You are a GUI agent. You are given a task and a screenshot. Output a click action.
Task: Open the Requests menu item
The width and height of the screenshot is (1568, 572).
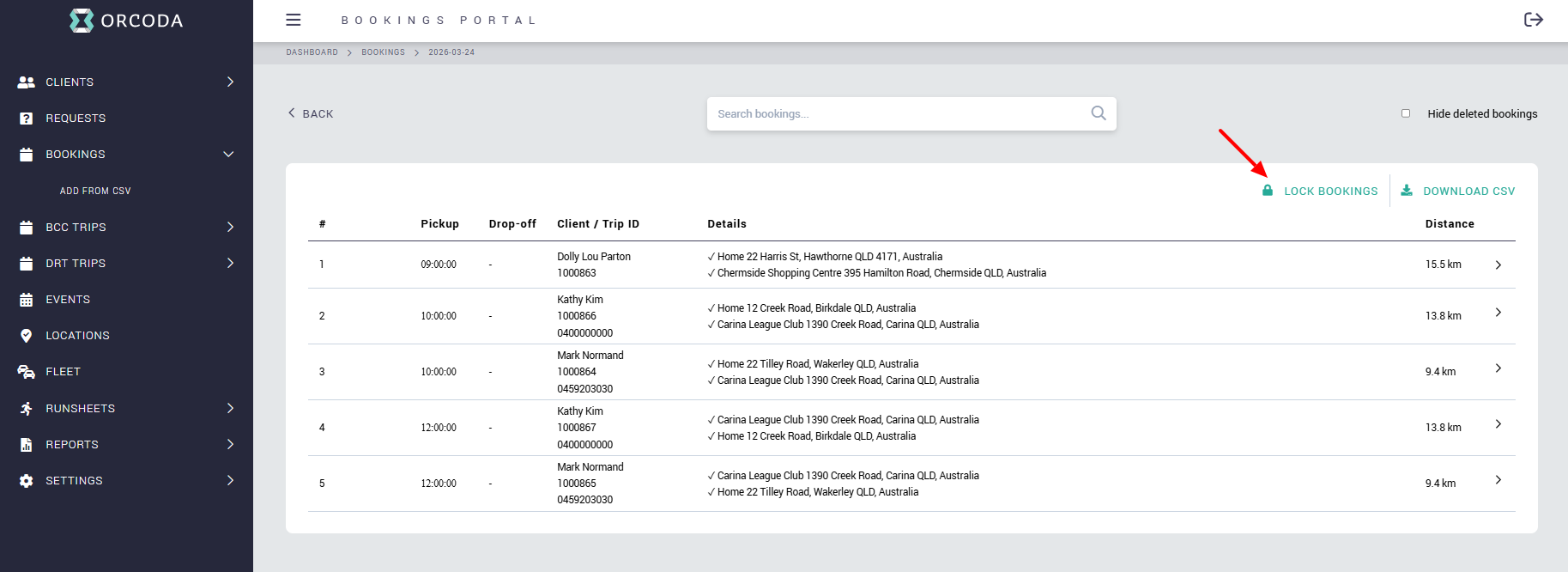coord(76,119)
